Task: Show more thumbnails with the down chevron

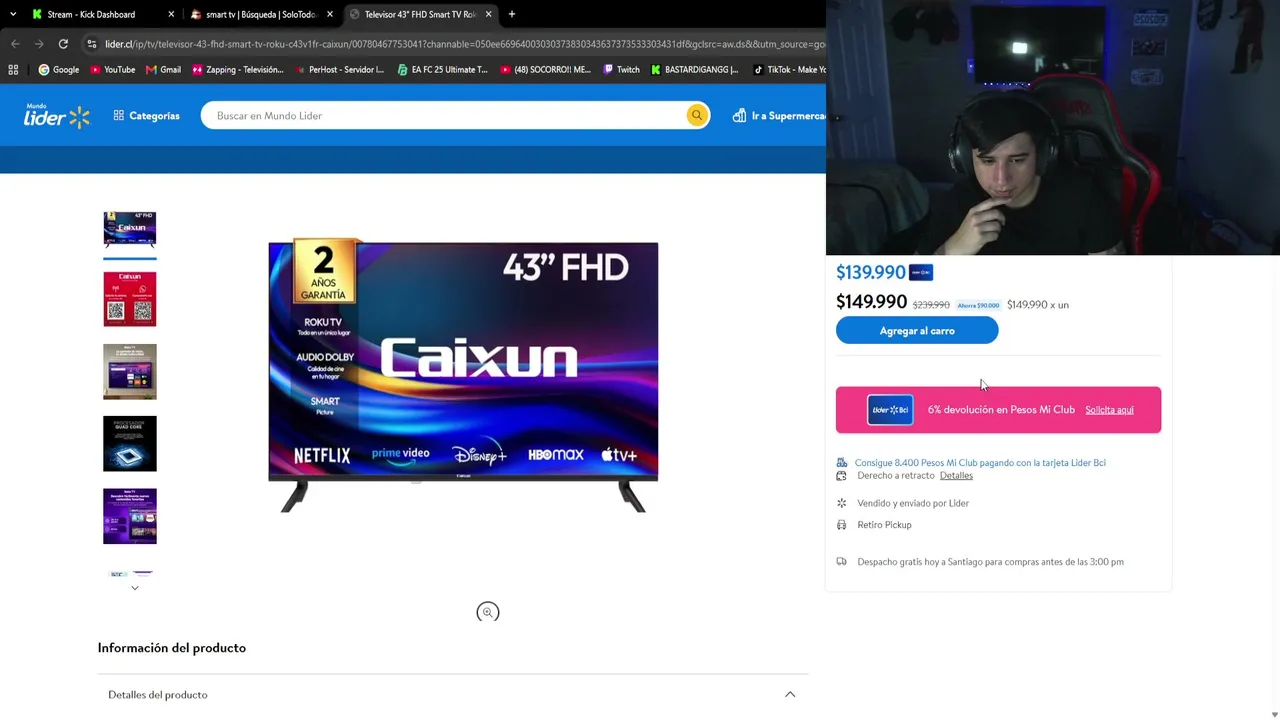Action: [x=135, y=588]
